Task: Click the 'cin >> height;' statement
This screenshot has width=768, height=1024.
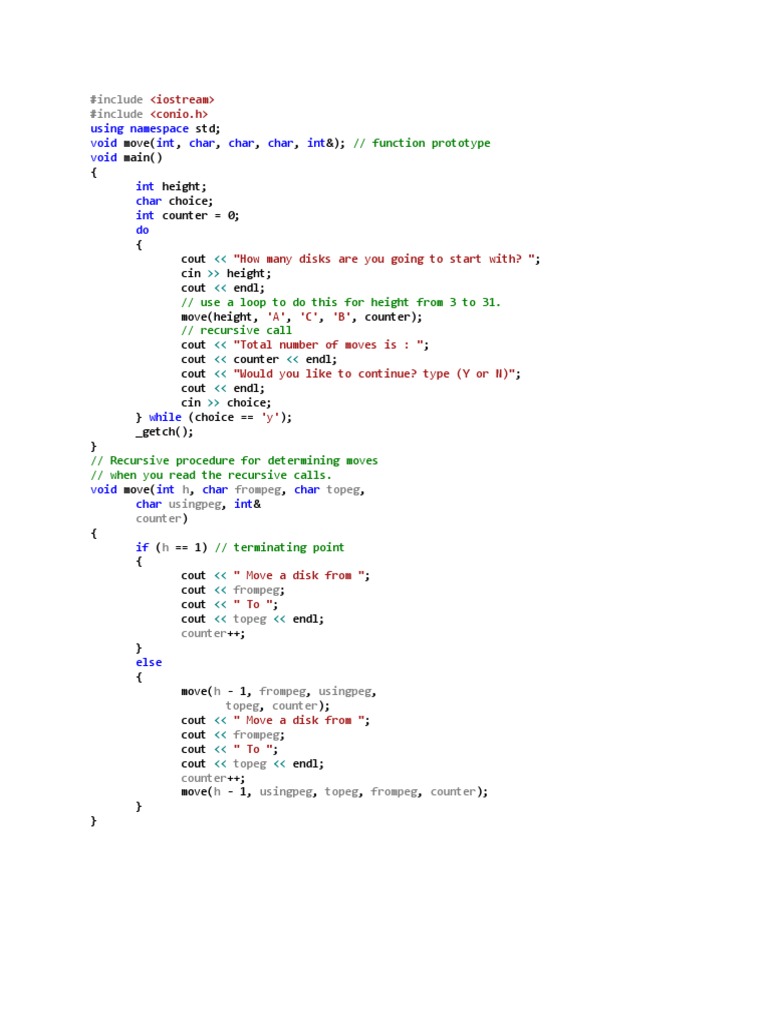Action: point(226,273)
